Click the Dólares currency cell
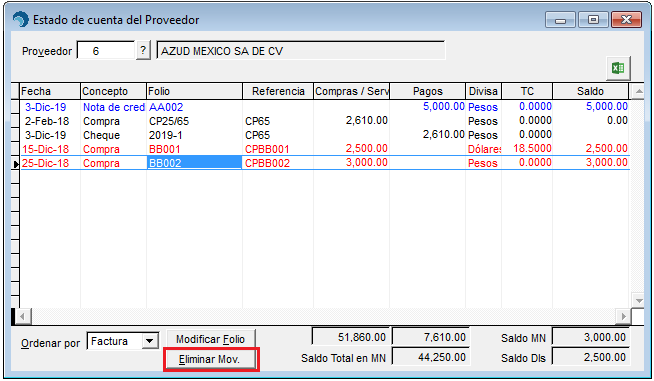This screenshot has width=654, height=381. click(x=483, y=149)
